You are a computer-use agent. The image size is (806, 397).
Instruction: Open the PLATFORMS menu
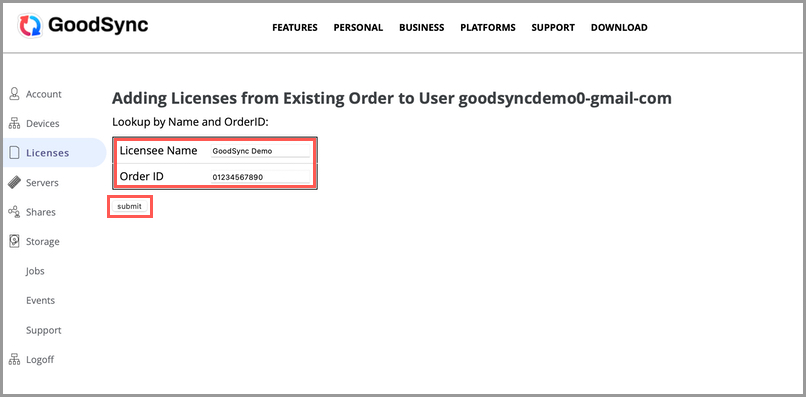(488, 28)
